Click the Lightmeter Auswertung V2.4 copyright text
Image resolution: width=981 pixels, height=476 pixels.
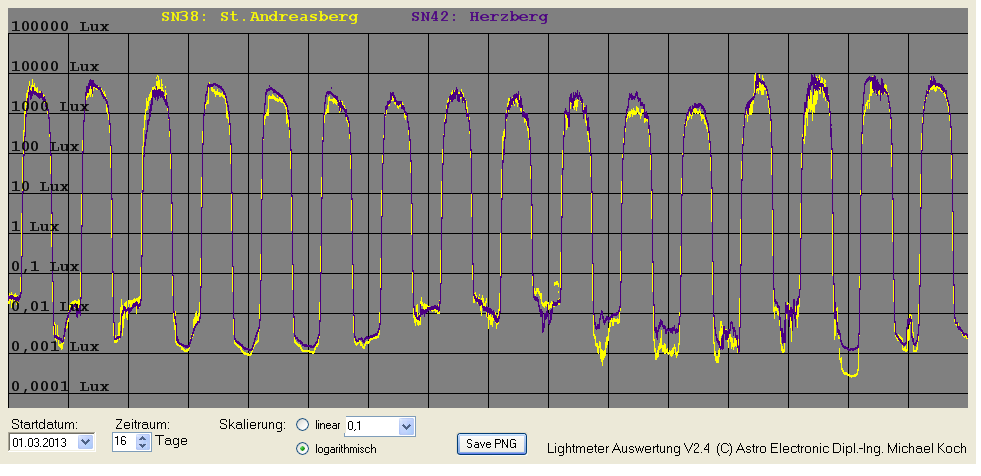756,448
